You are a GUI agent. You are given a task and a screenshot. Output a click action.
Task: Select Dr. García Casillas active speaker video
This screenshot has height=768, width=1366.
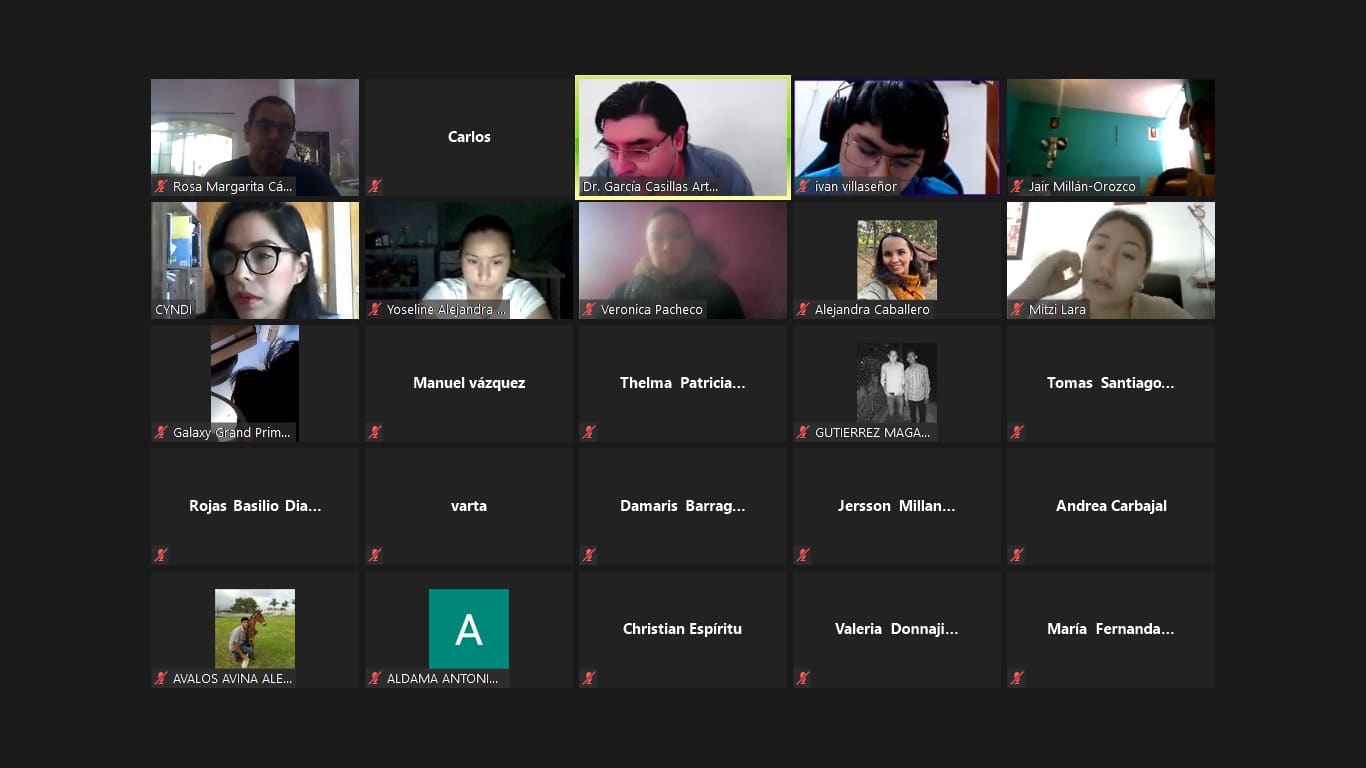click(683, 130)
